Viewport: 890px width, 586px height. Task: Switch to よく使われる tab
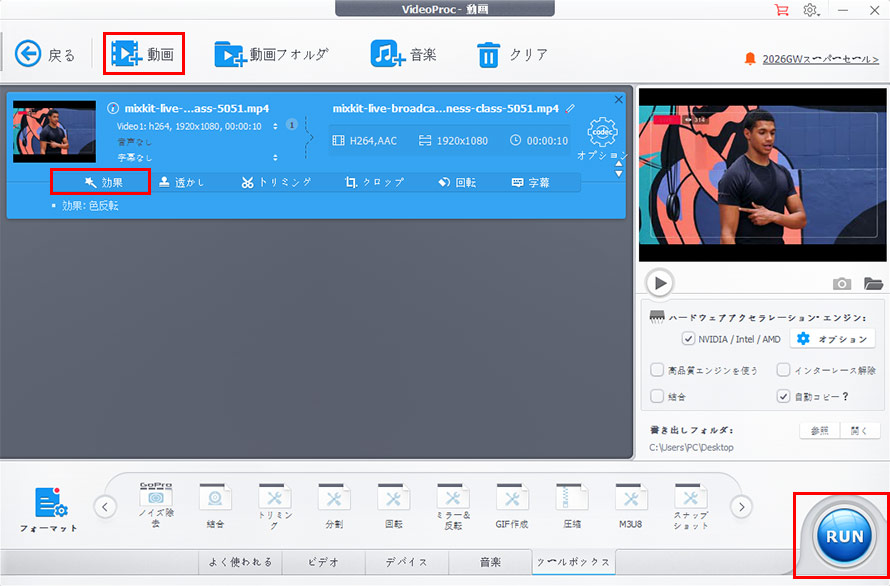pyautogui.click(x=240, y=562)
